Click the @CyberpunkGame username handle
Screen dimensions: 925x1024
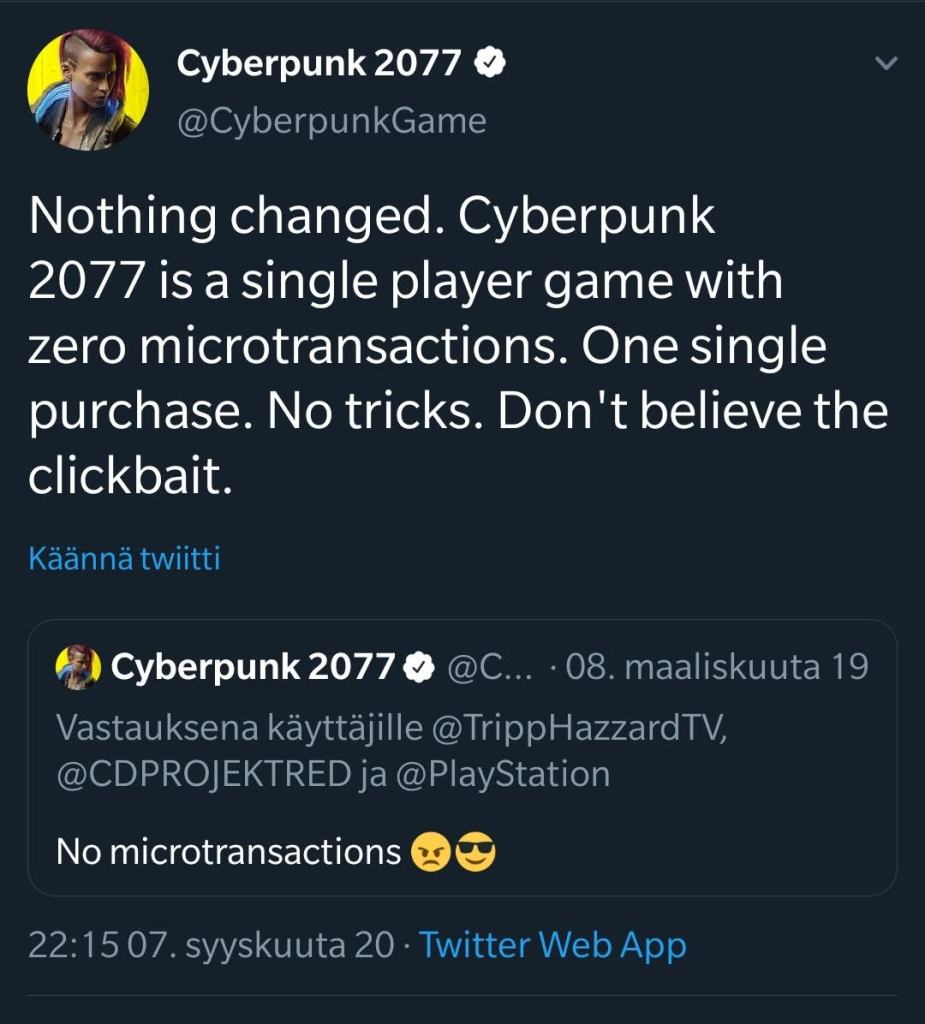(x=331, y=121)
